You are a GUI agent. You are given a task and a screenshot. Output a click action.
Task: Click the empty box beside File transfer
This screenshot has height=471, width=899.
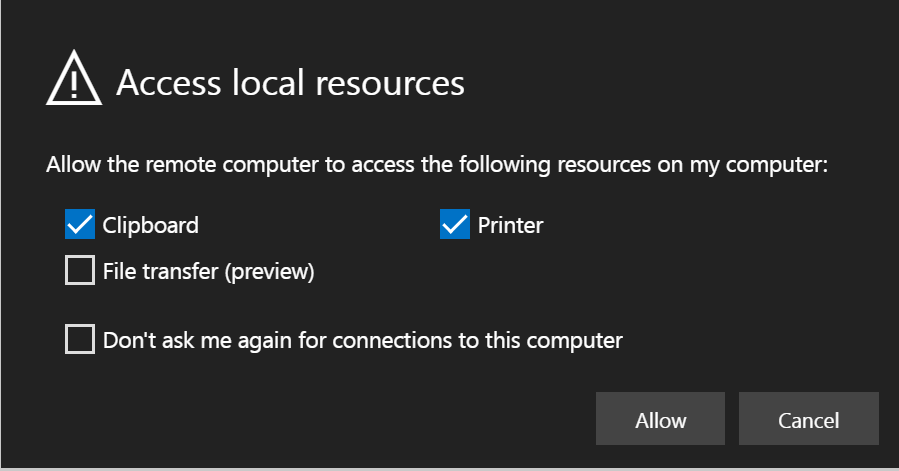[80, 270]
